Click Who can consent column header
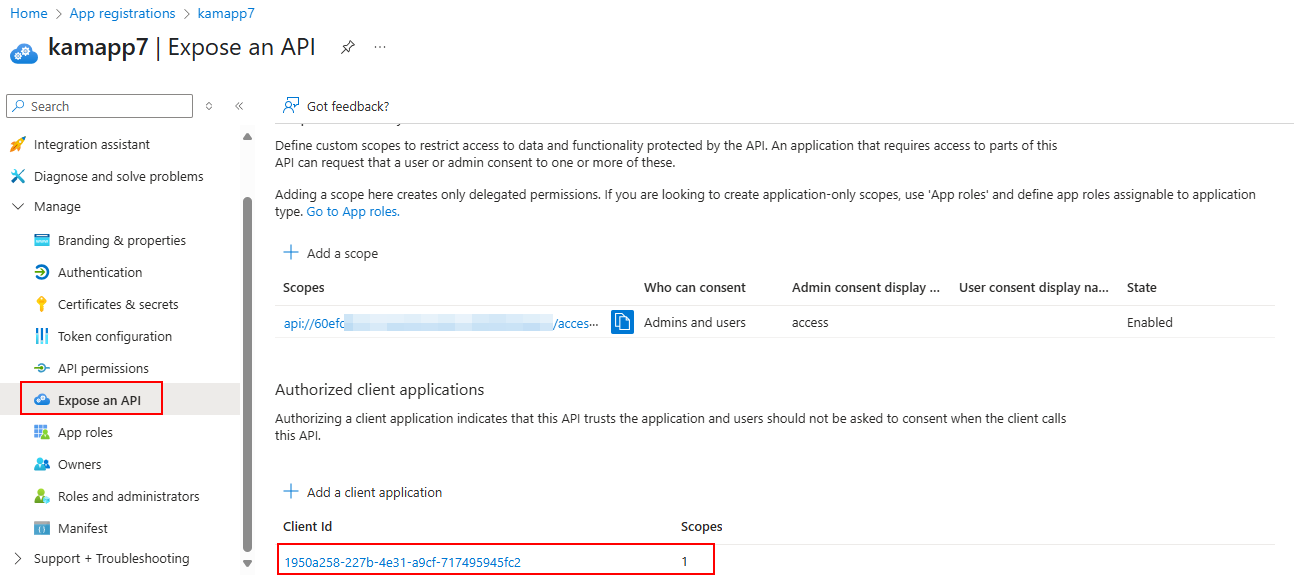The height and width of the screenshot is (575, 1294). point(695,288)
